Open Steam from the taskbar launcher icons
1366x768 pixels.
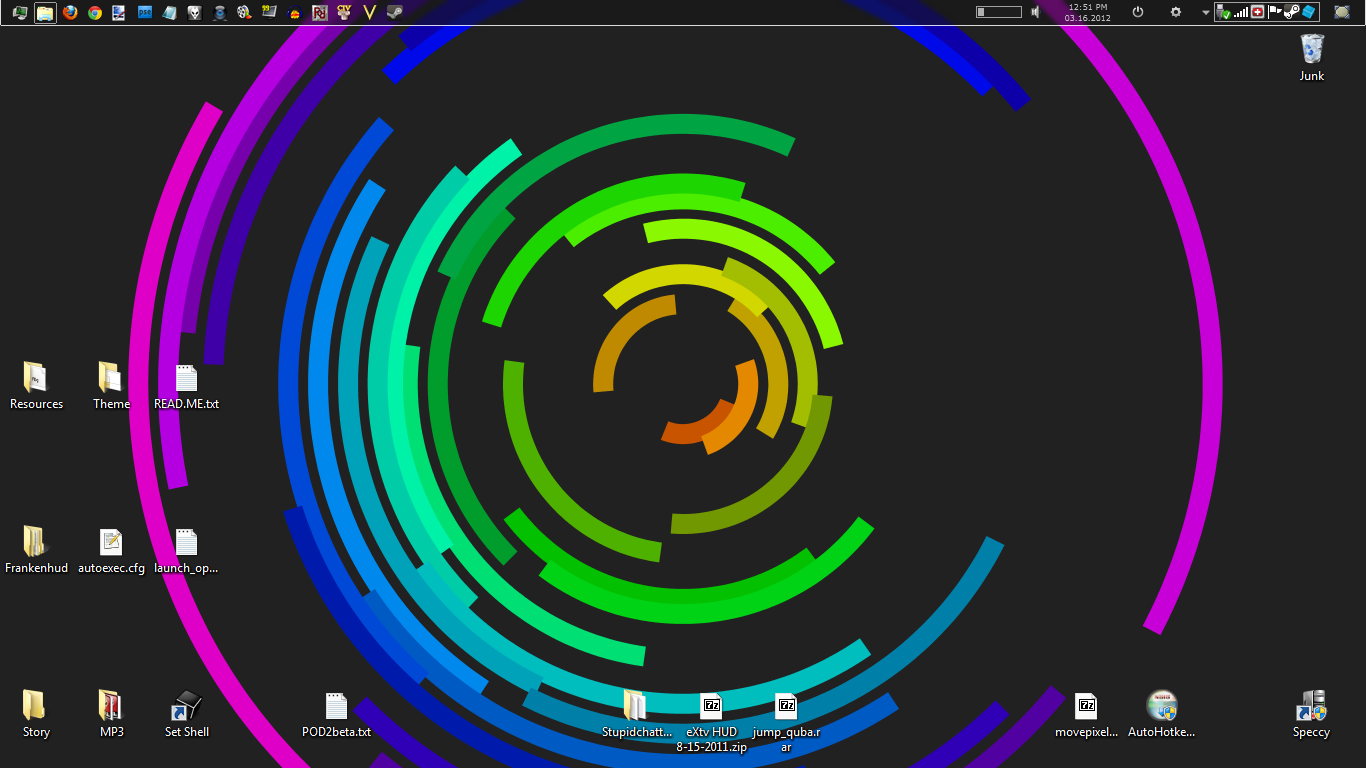(x=395, y=13)
